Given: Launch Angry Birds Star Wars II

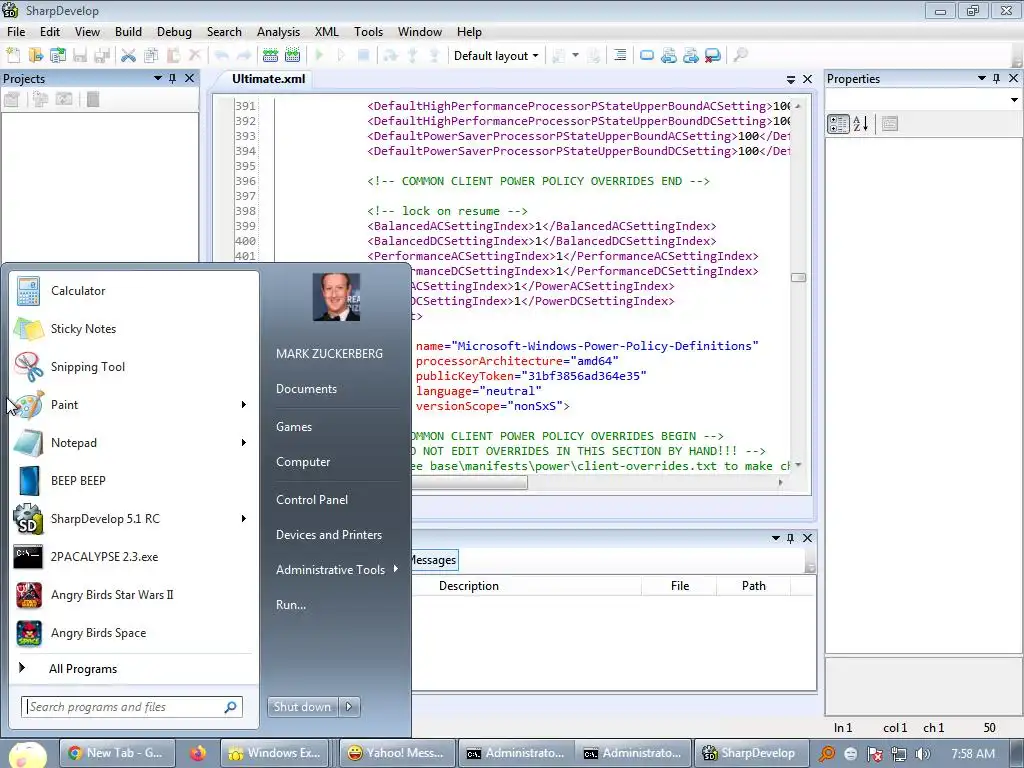Looking at the screenshot, I should pos(134,594).
